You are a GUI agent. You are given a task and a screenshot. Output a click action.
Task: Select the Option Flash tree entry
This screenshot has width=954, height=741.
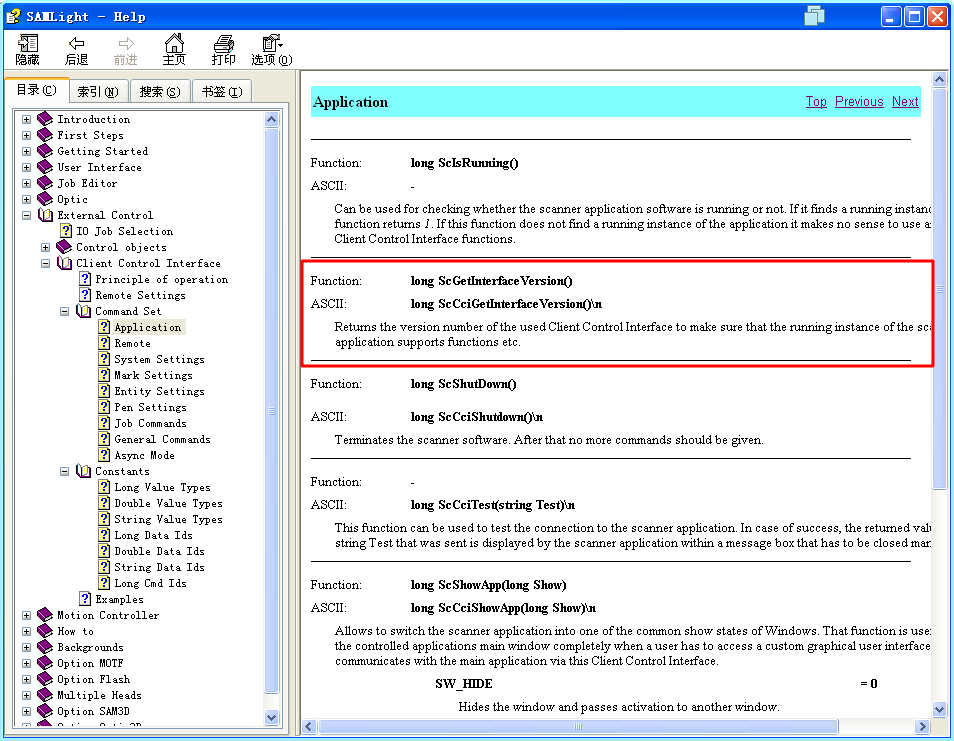click(x=93, y=679)
